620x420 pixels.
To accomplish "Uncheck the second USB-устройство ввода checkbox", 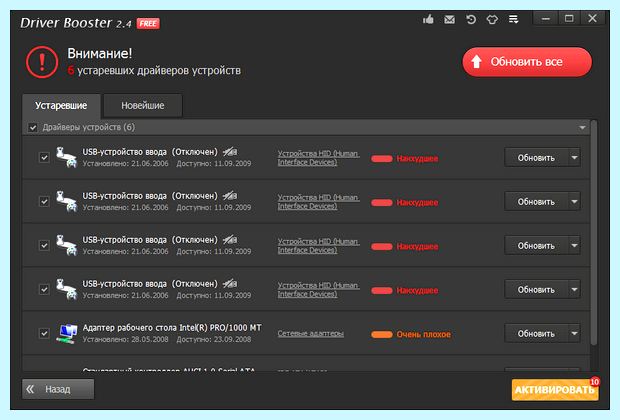I will (44, 201).
